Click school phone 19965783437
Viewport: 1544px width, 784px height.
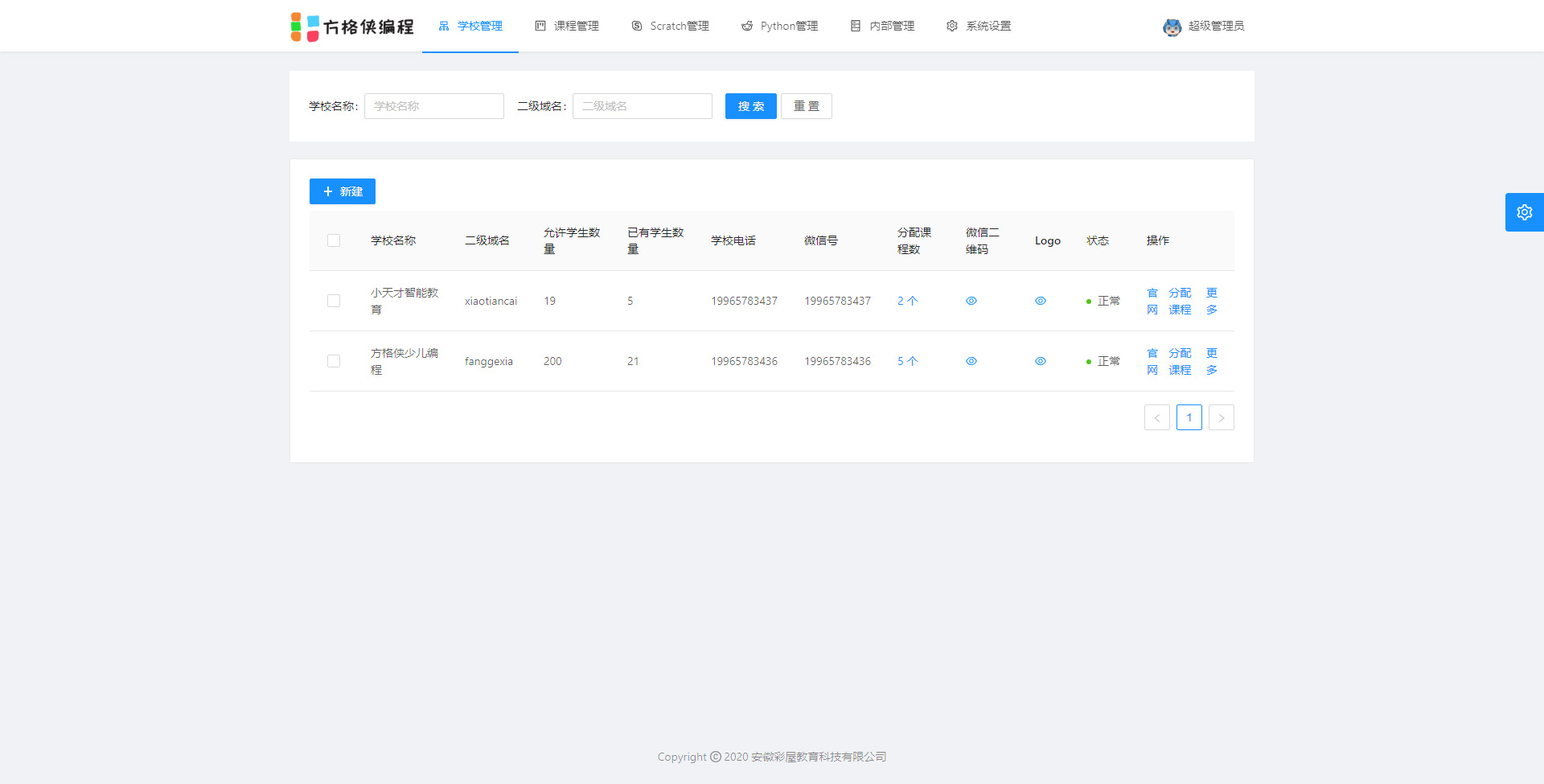click(744, 301)
